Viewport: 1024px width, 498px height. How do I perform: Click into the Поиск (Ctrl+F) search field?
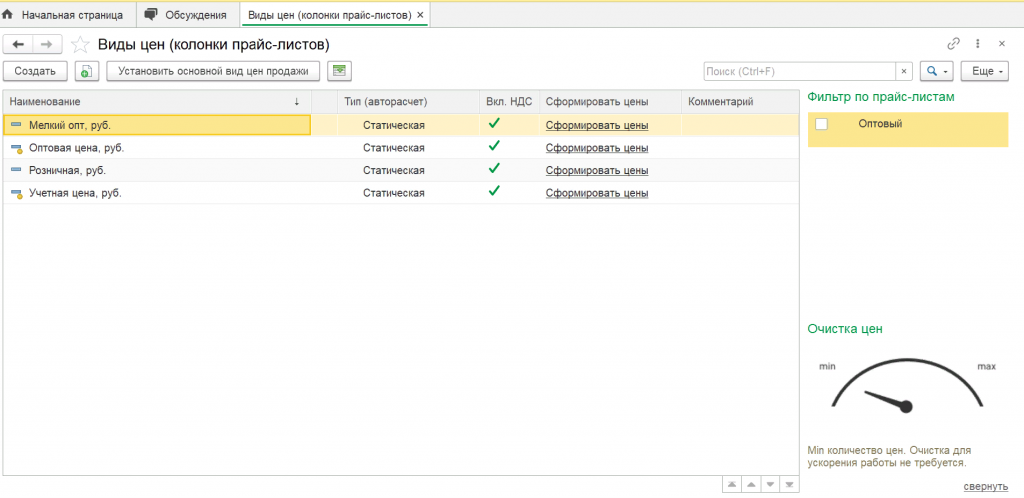pyautogui.click(x=799, y=71)
